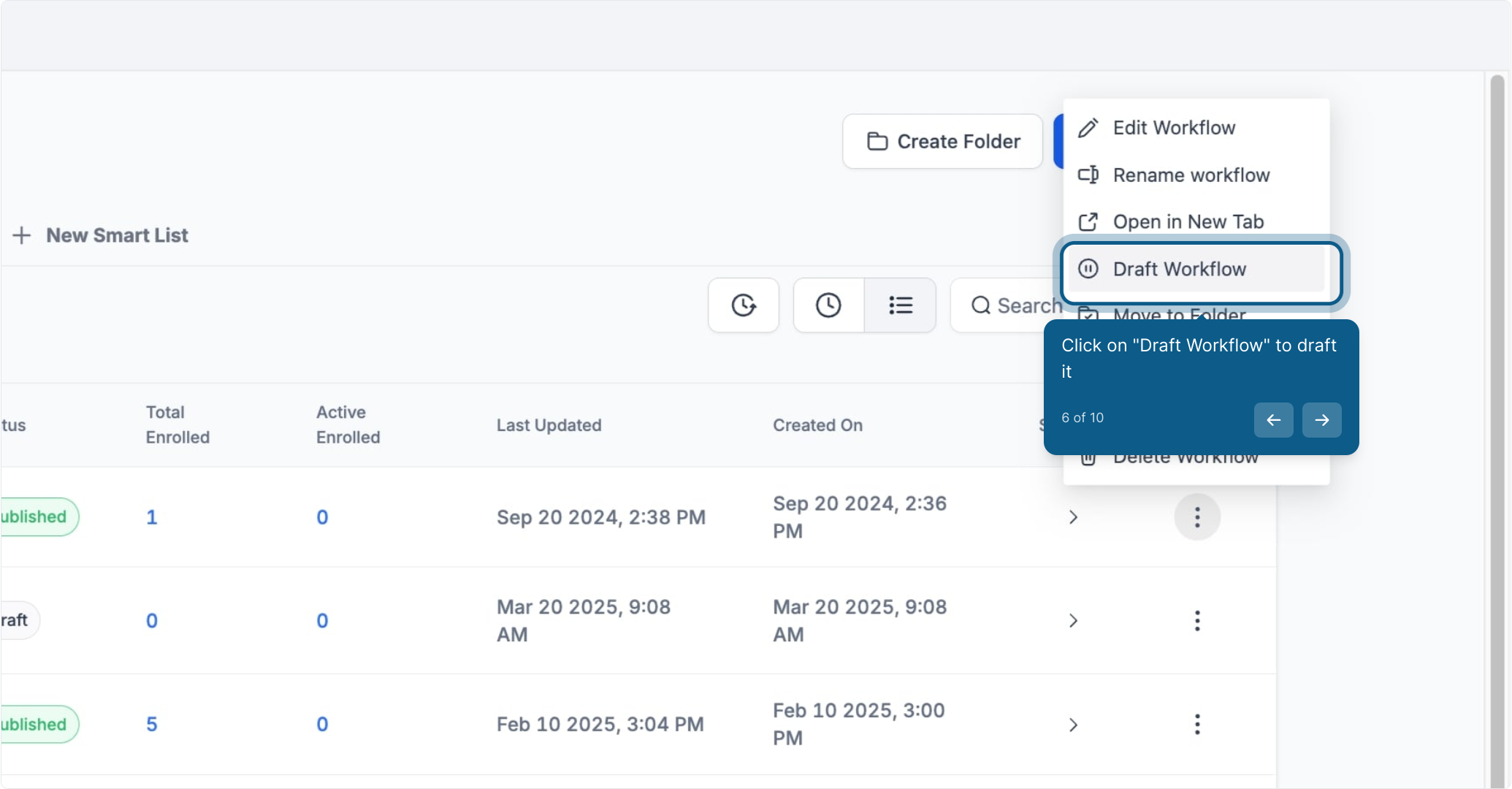Click the clock with arrow history icon
Viewport: 1512px width, 789px height.
(x=744, y=305)
